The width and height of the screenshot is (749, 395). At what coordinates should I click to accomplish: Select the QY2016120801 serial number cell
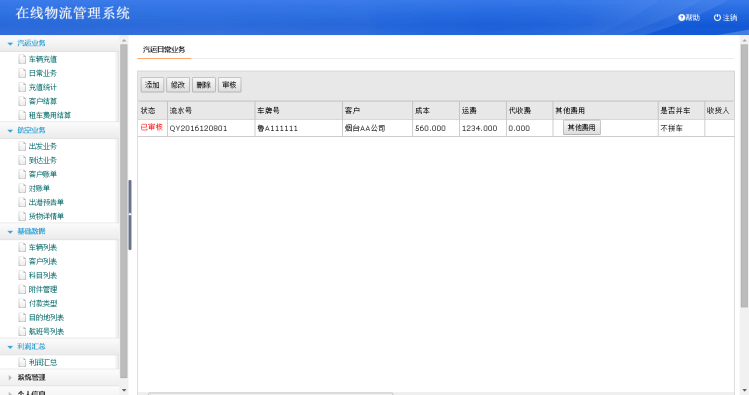[x=211, y=128]
